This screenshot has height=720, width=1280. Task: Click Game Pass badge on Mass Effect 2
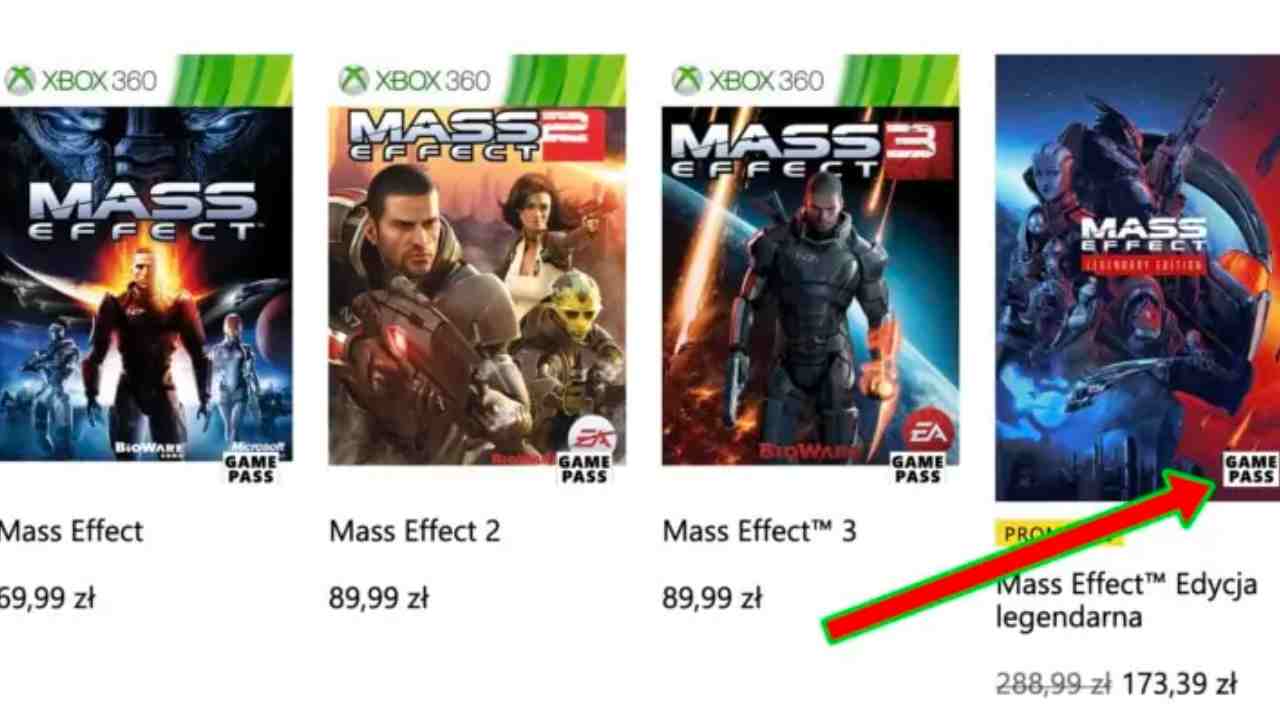point(584,469)
